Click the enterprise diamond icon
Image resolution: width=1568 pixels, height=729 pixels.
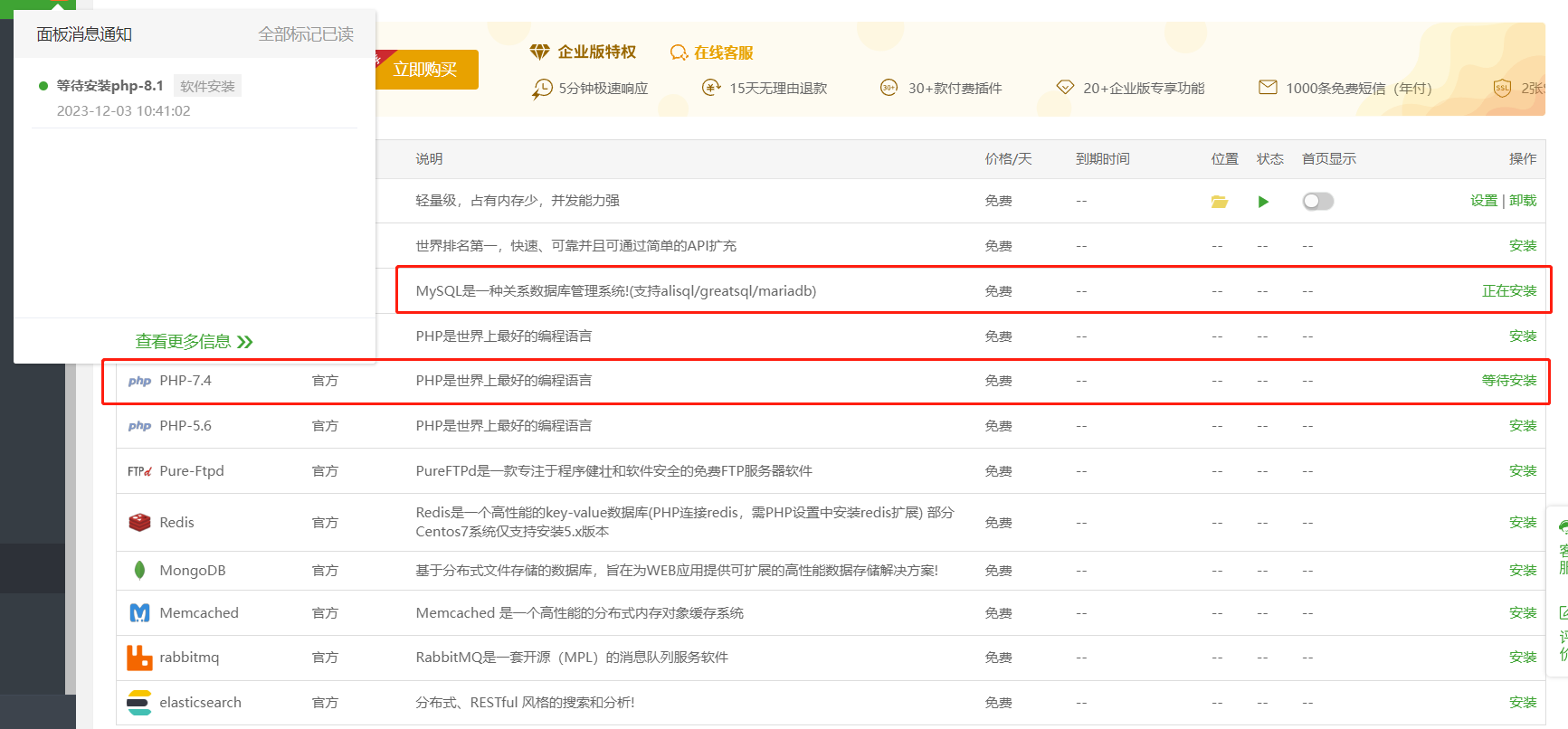point(540,52)
